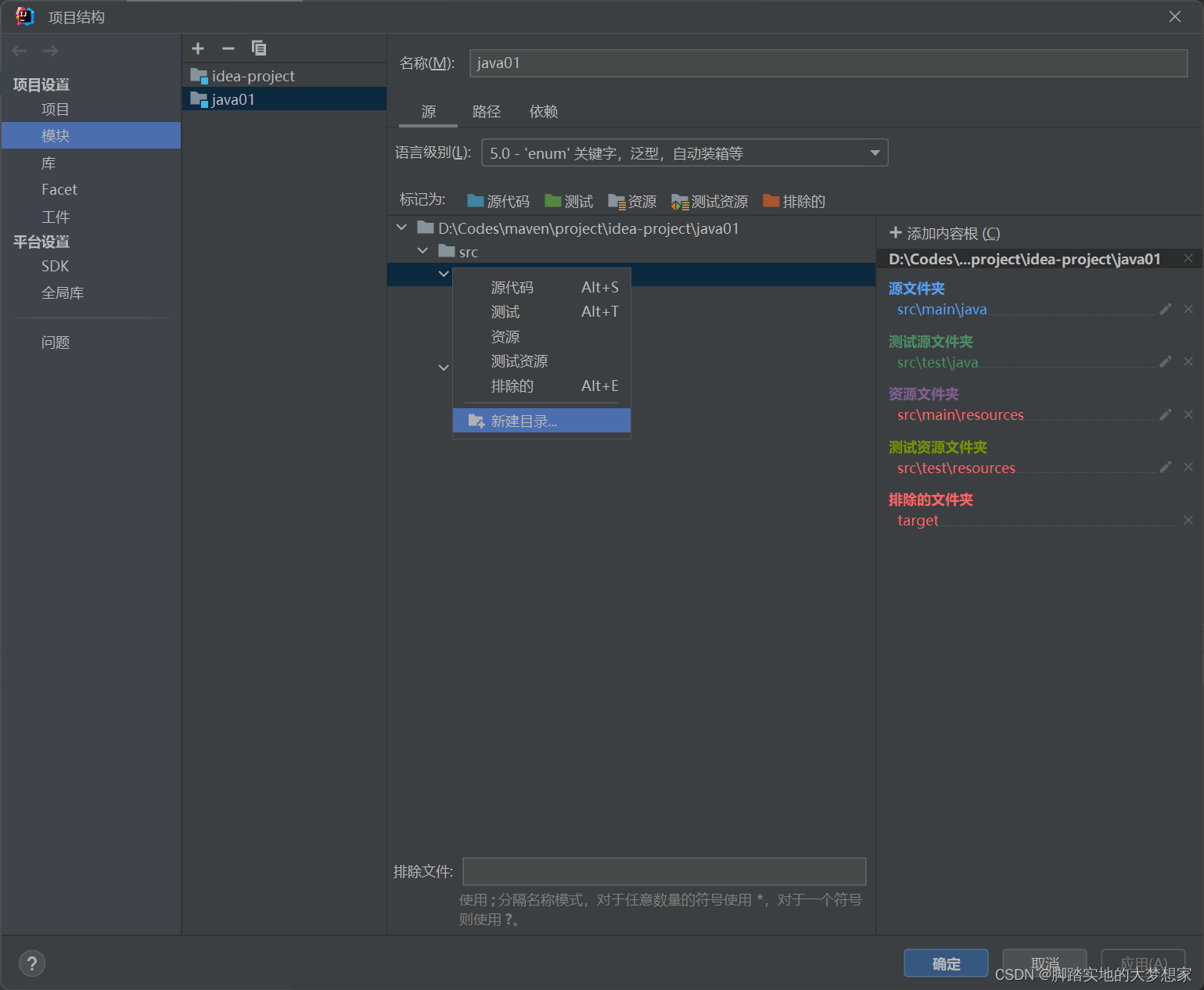Mark as tests green folder icon
Viewport: 1204px width, 990px height.
pyautogui.click(x=553, y=201)
